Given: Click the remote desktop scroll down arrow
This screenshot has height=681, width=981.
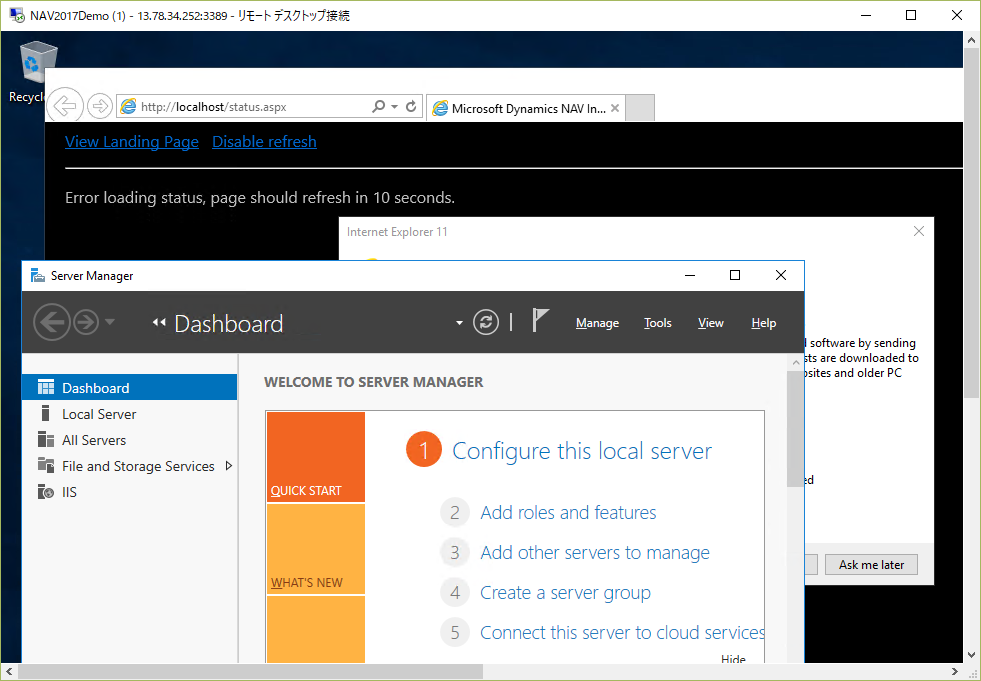Looking at the screenshot, I should (x=971, y=655).
